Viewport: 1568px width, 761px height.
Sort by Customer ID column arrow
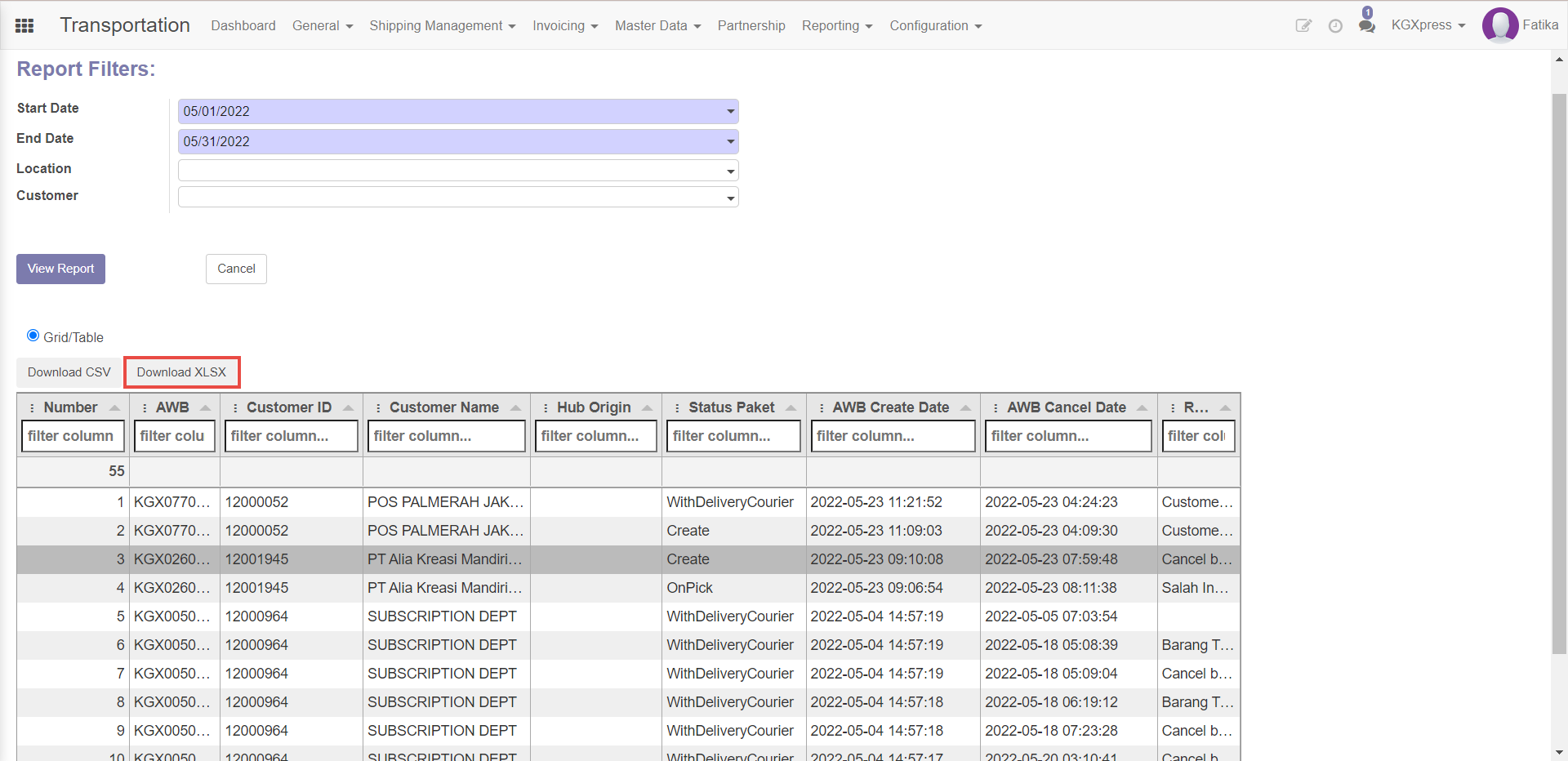[348, 407]
